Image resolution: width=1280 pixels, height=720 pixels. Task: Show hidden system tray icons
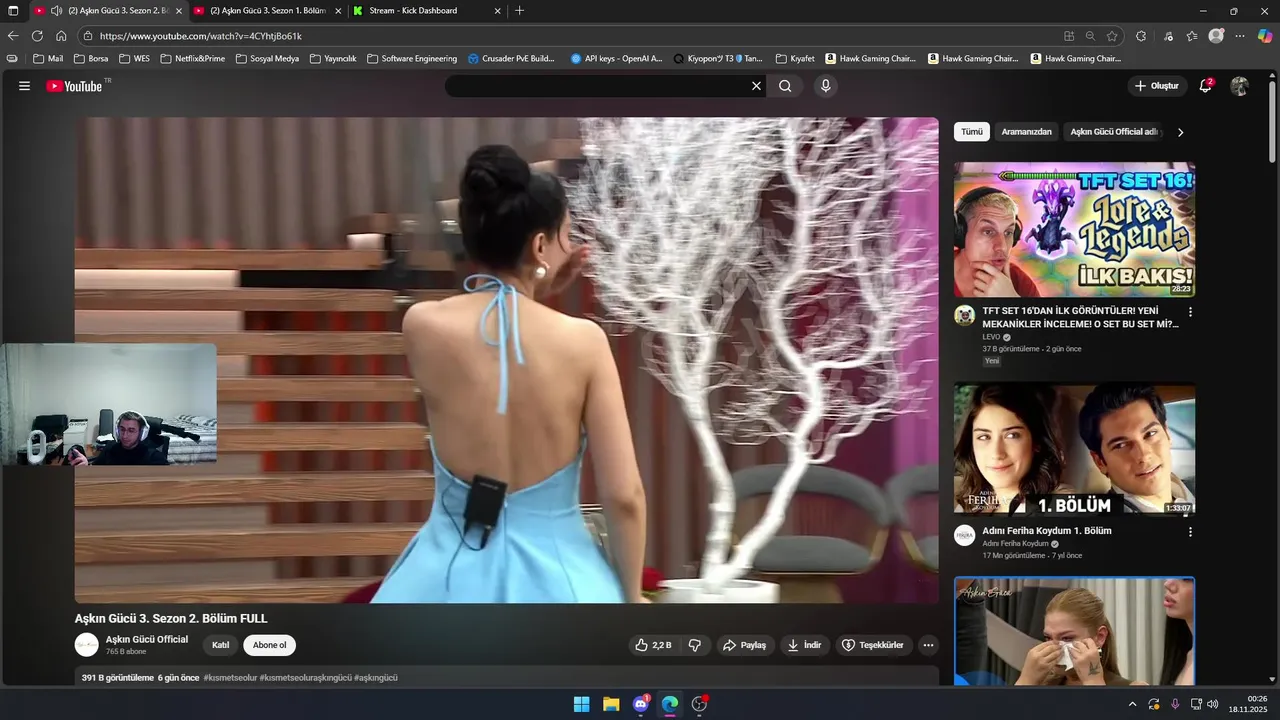1132,704
